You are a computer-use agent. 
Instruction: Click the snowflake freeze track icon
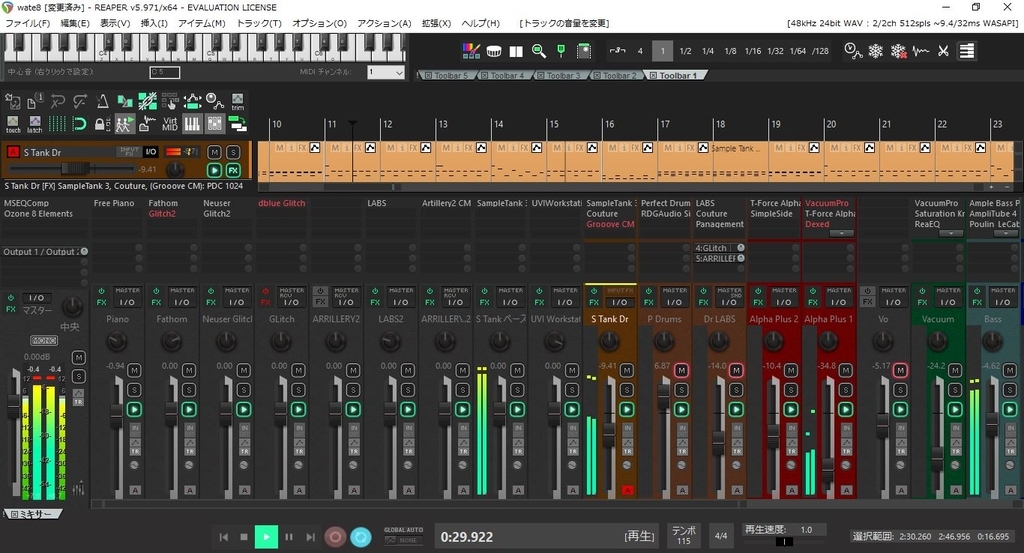[876, 51]
